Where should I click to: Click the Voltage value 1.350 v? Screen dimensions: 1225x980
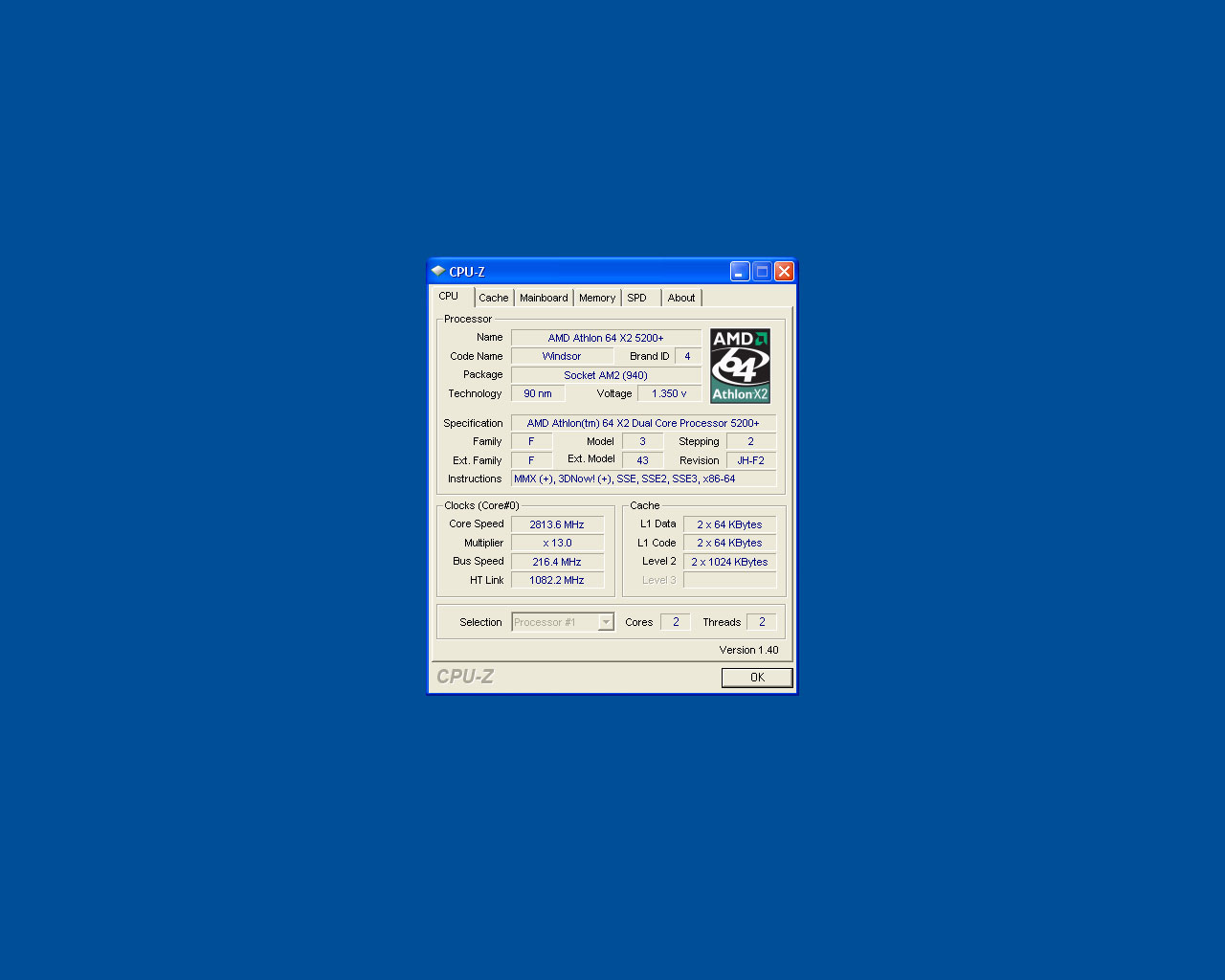669,393
